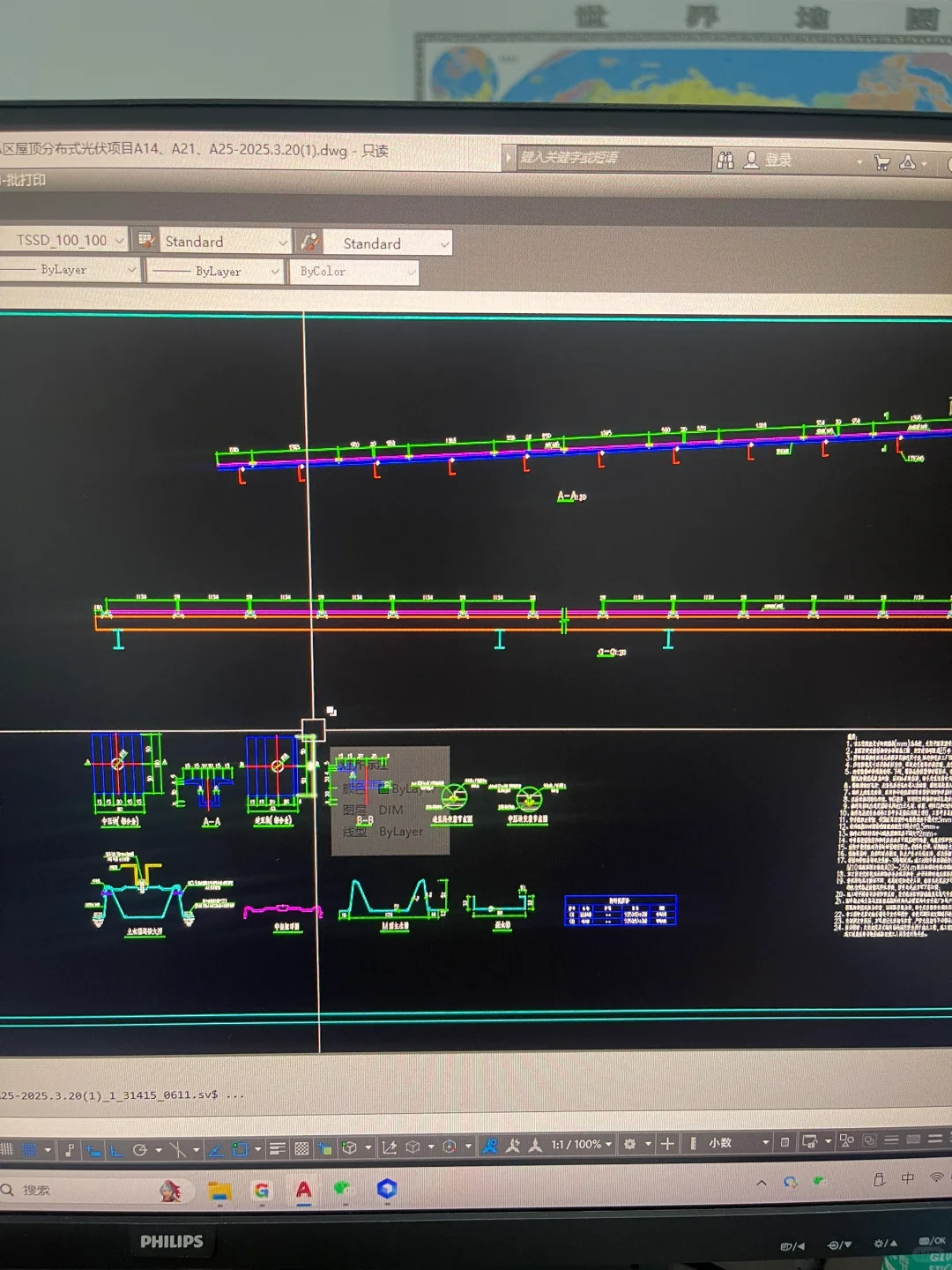The width and height of the screenshot is (952, 1270).
Task: Toggle object snap tracking icon
Action: (x=215, y=1150)
